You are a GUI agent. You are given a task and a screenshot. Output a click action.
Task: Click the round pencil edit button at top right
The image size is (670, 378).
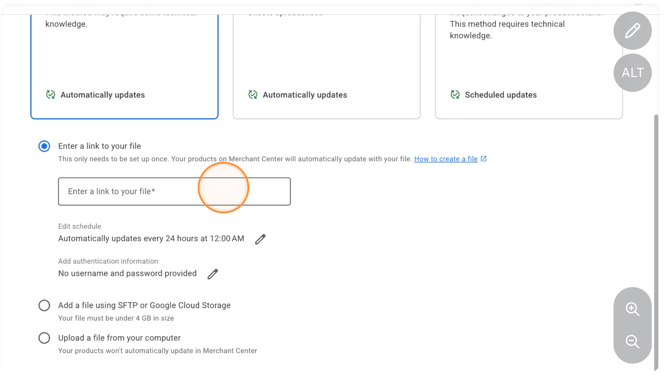[x=632, y=31]
